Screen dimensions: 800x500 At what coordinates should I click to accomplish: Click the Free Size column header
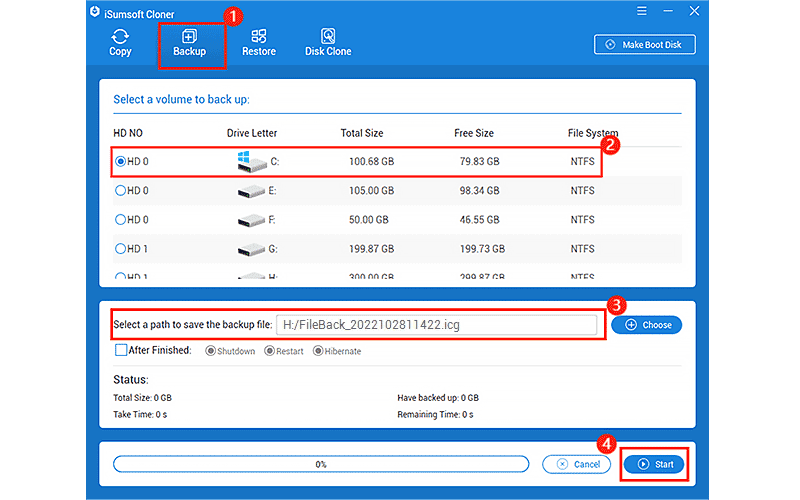point(474,133)
